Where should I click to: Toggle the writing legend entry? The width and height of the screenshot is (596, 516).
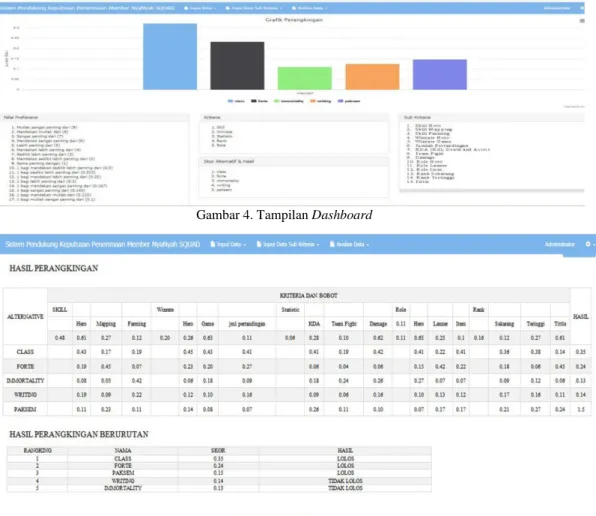point(320,101)
